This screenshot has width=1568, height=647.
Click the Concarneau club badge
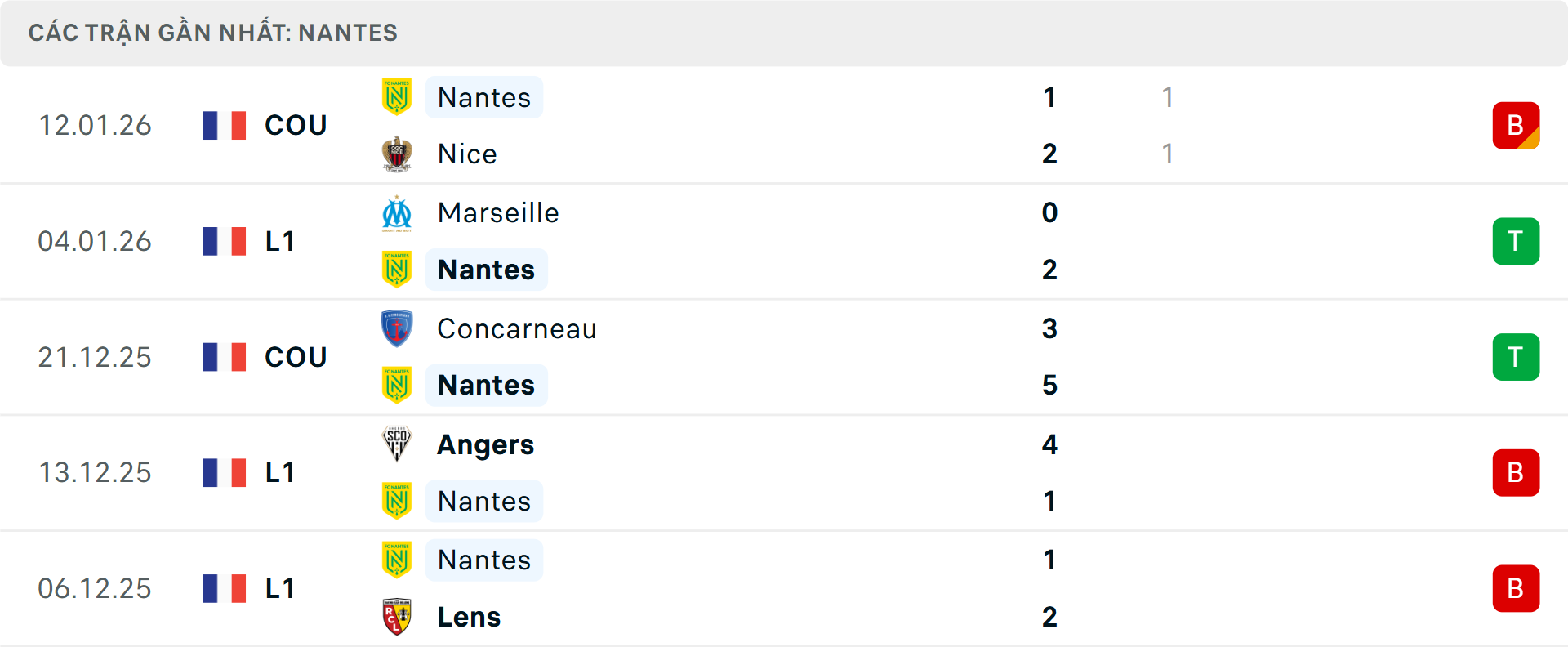click(x=397, y=328)
